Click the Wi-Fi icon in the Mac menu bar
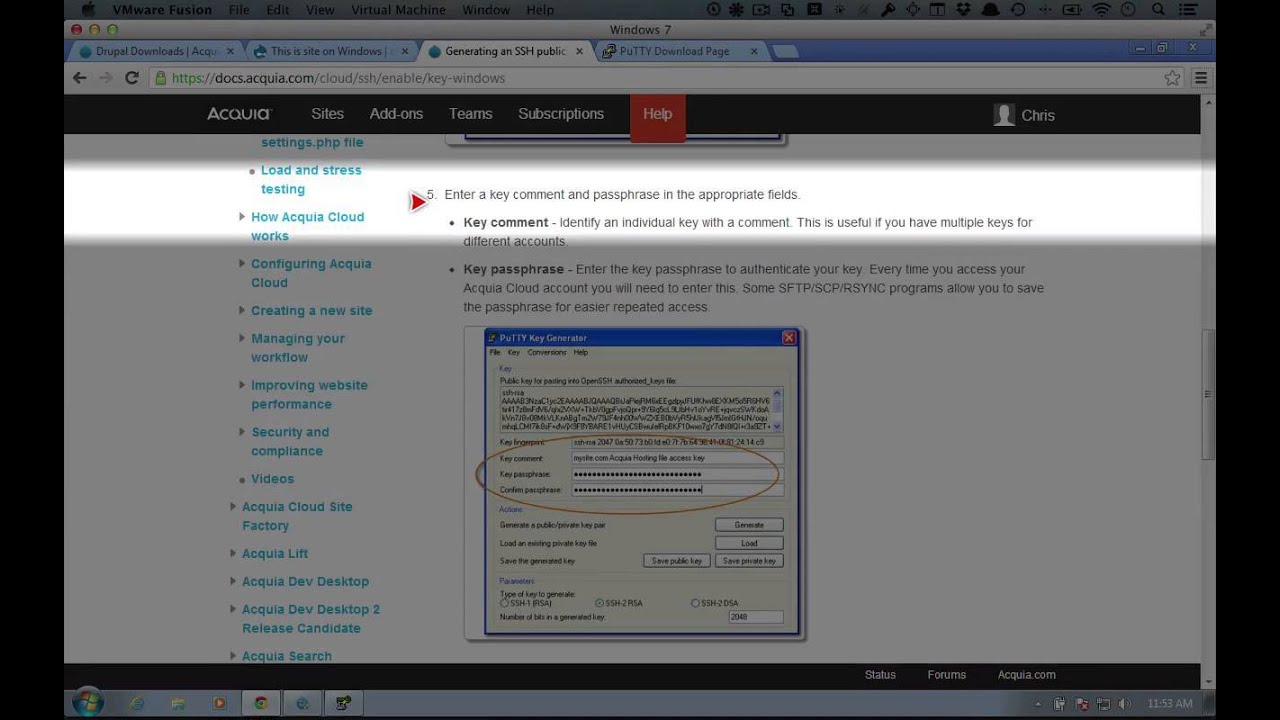Screen dimensions: 1280x720 [x=1101, y=9]
